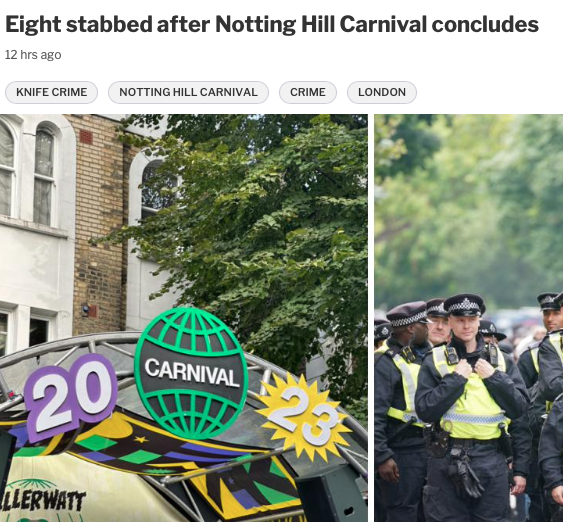Click the blurred trees above the officers
The width and height of the screenshot is (563, 522).
pyautogui.click(x=469, y=201)
